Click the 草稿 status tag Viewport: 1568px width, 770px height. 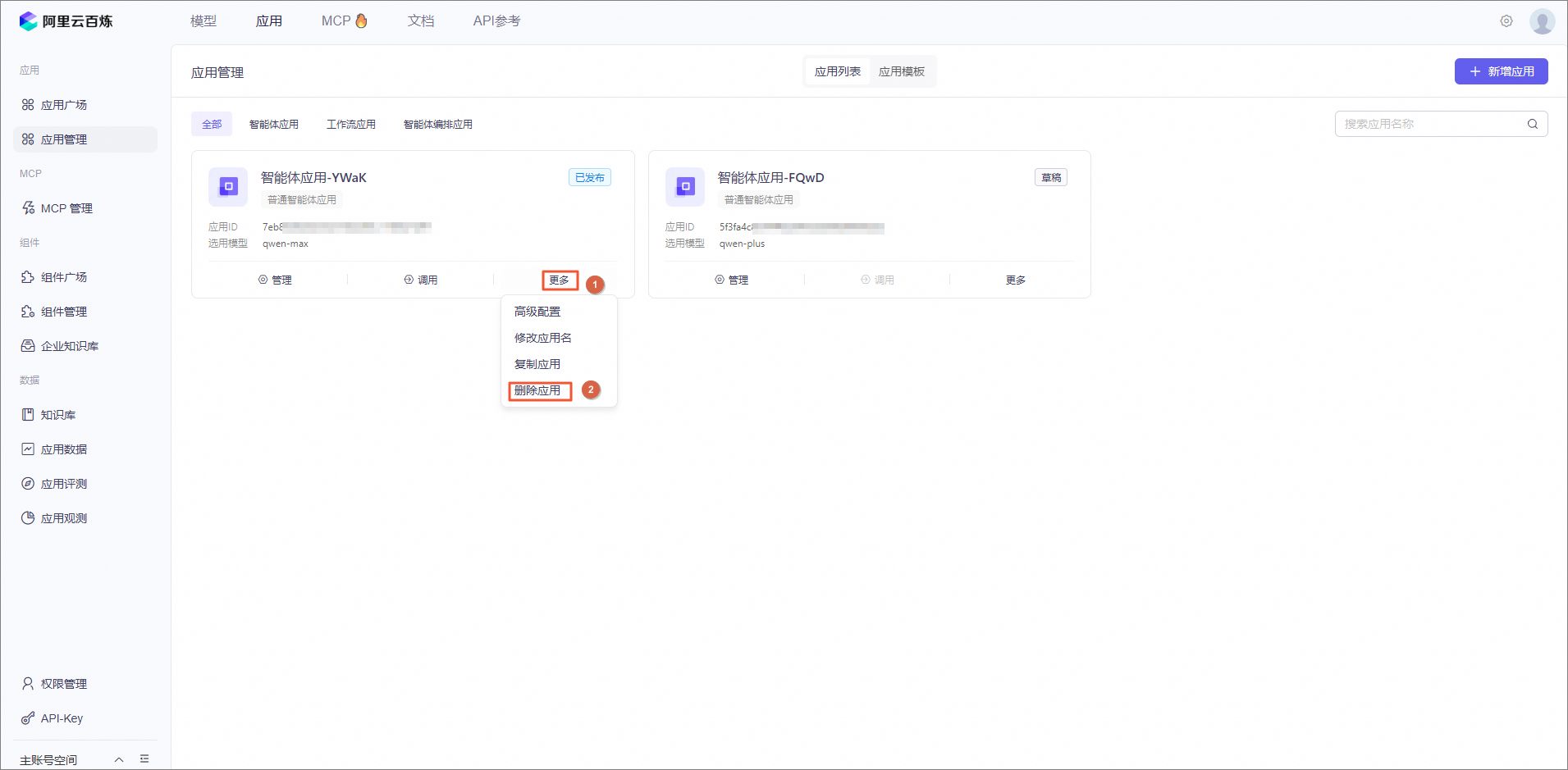[x=1051, y=178]
